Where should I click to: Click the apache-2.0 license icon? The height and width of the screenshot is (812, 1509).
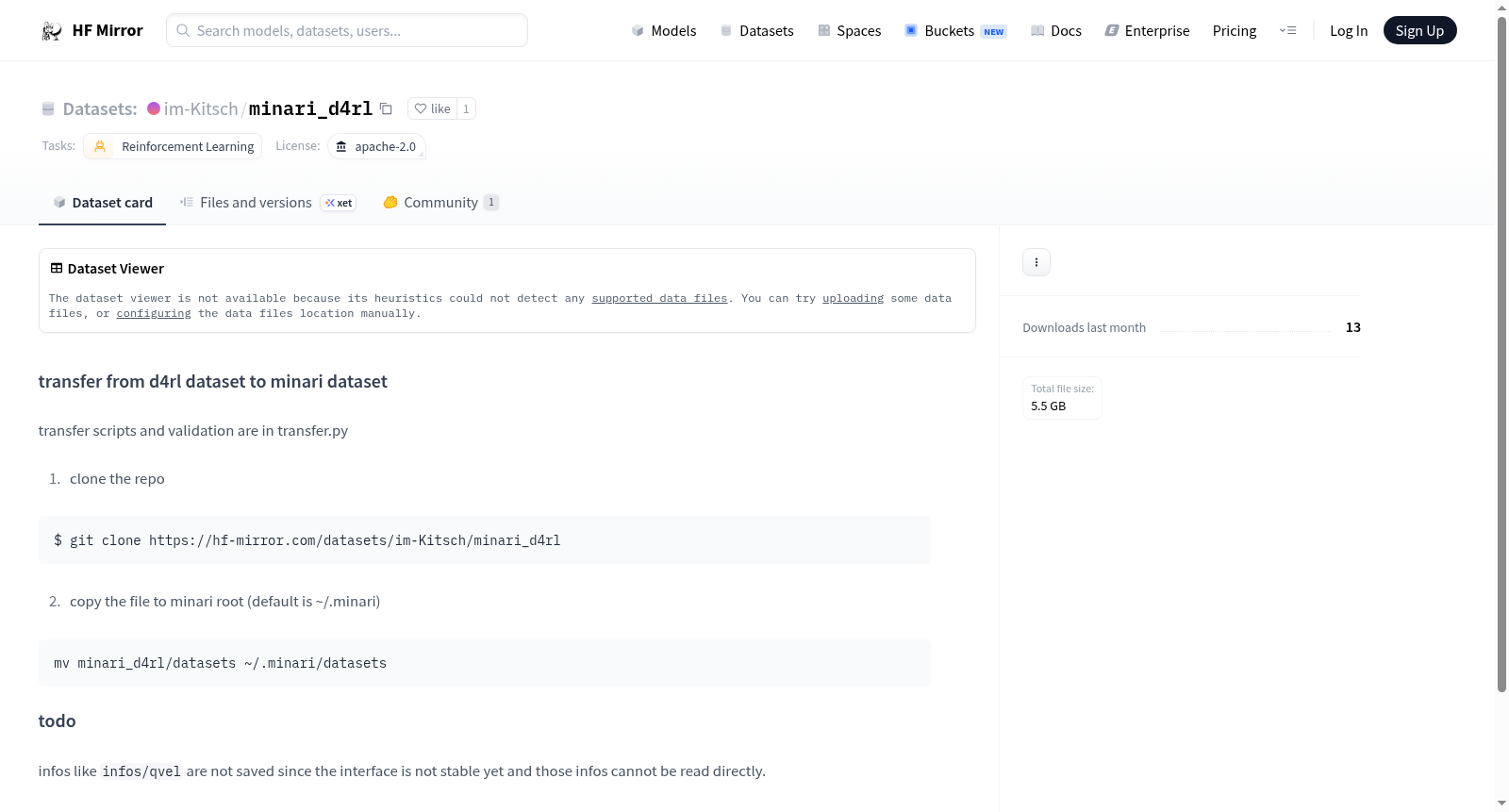click(341, 146)
